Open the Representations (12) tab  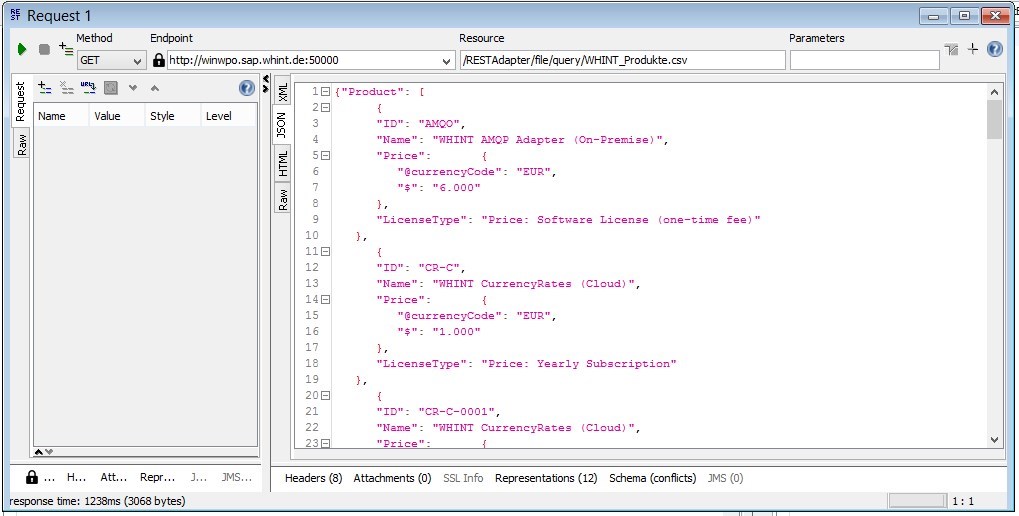pos(546,478)
